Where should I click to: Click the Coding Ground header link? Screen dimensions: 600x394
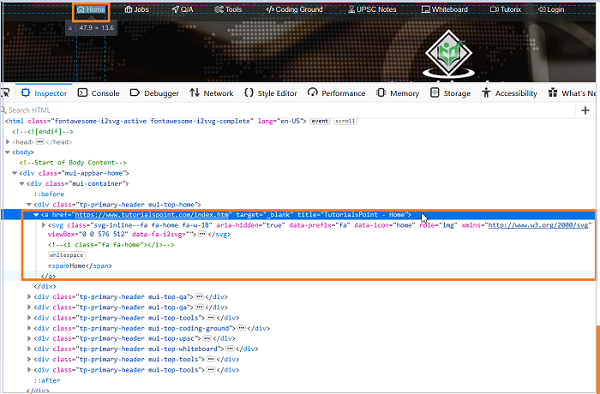click(294, 10)
